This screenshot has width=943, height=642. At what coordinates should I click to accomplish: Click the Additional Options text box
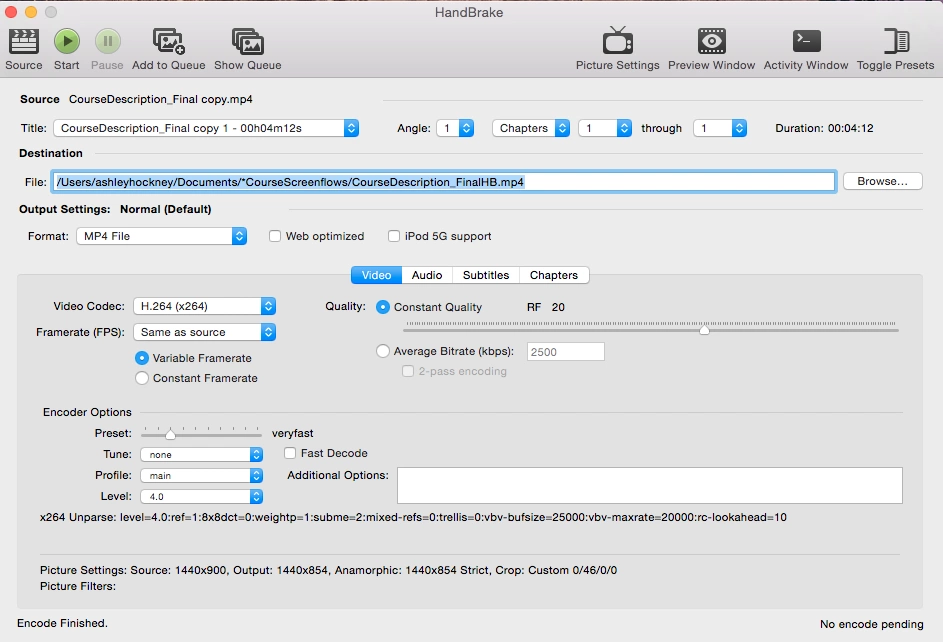click(x=650, y=485)
